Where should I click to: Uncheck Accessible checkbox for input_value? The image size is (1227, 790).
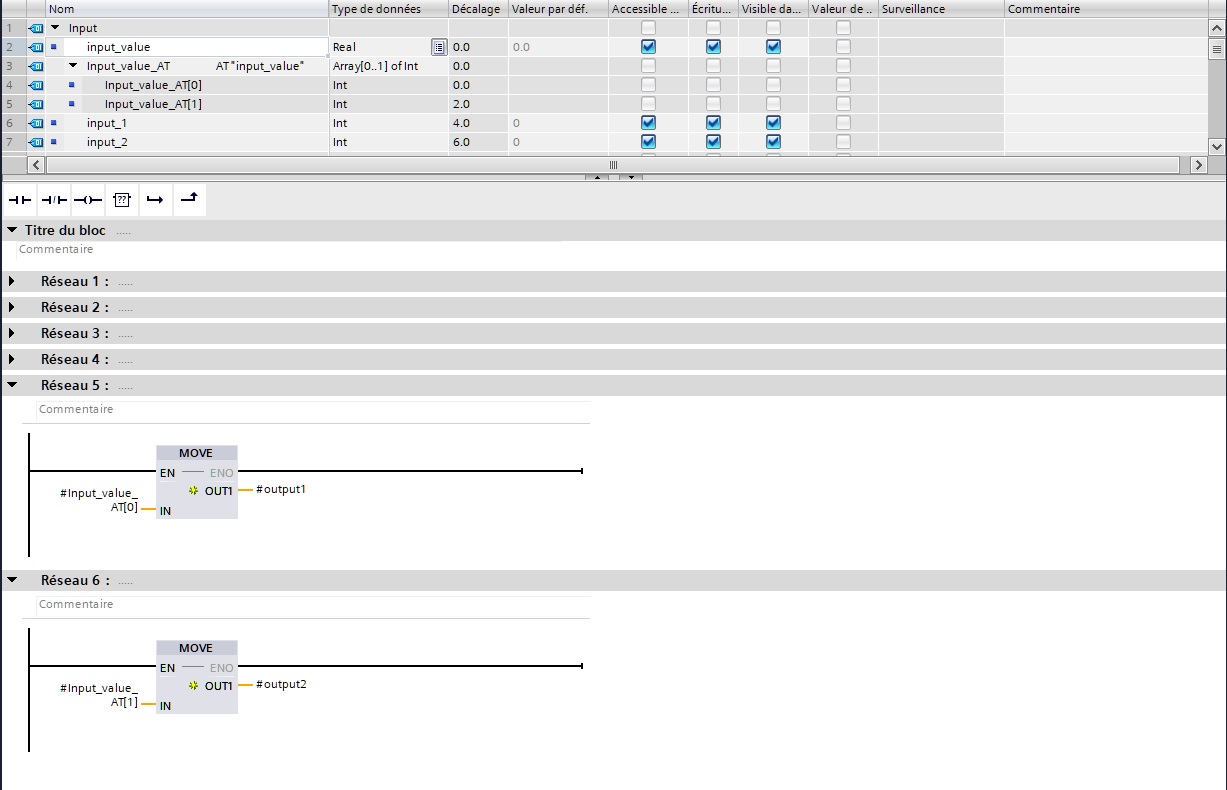click(x=648, y=47)
